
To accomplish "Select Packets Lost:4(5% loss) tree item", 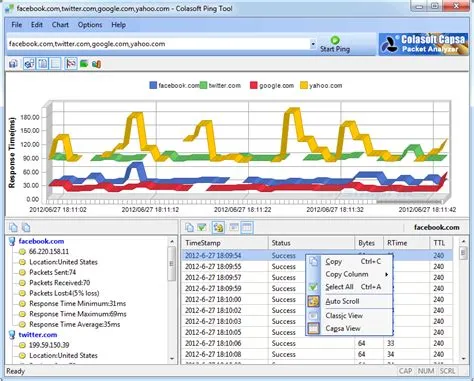I will pos(64,293).
